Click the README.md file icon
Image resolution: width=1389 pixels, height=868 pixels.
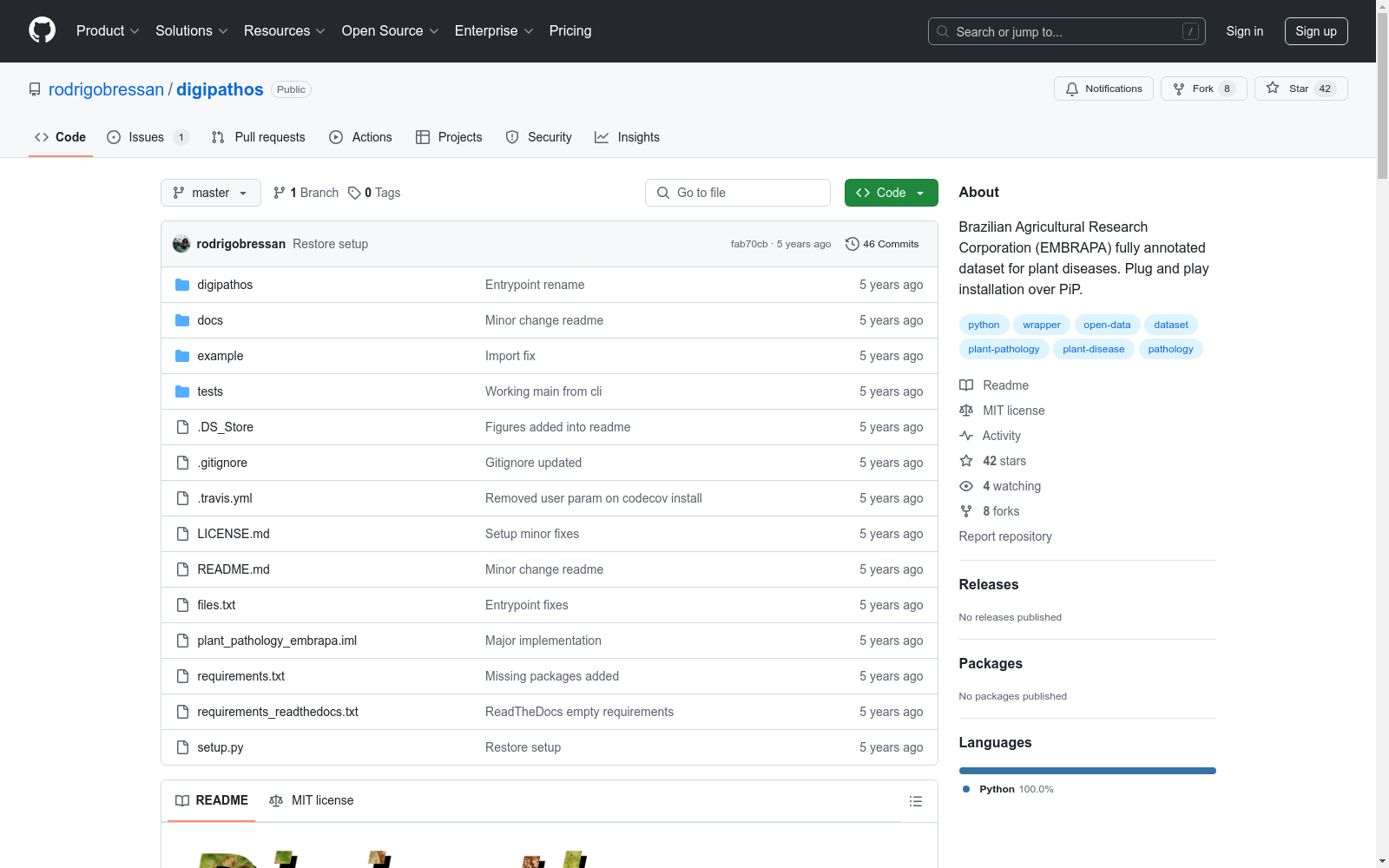(x=182, y=569)
